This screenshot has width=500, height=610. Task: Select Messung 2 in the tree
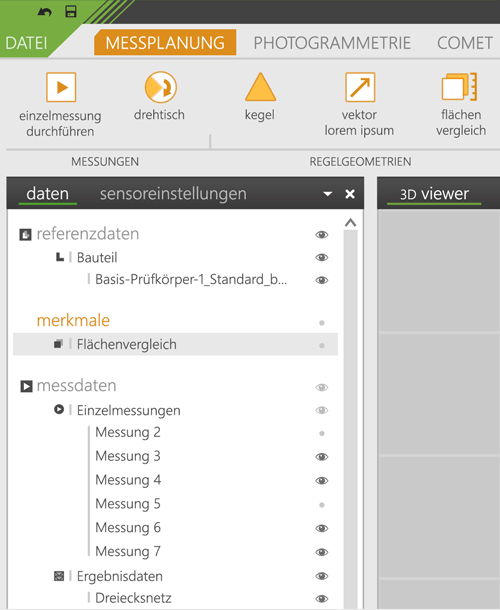pyautogui.click(x=128, y=433)
